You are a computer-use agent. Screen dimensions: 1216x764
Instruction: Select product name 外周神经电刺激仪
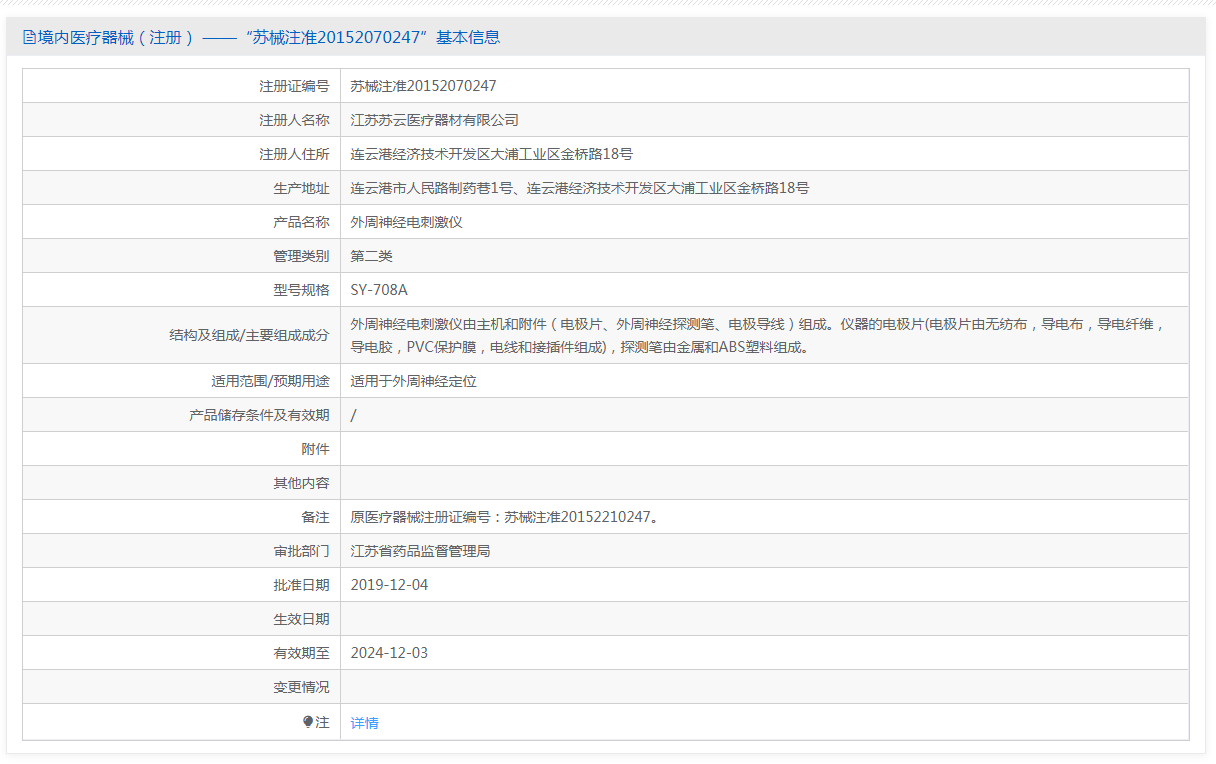(x=407, y=222)
